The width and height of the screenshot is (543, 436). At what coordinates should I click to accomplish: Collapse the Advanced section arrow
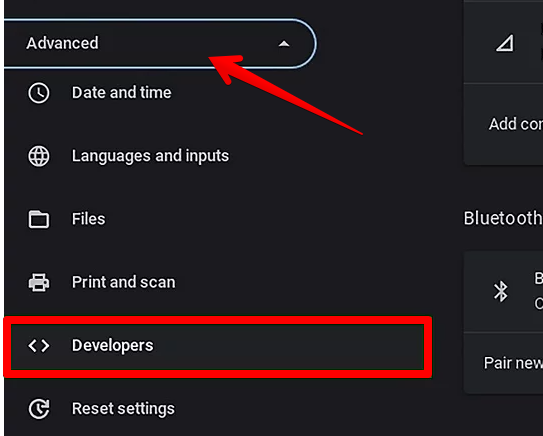tap(284, 44)
